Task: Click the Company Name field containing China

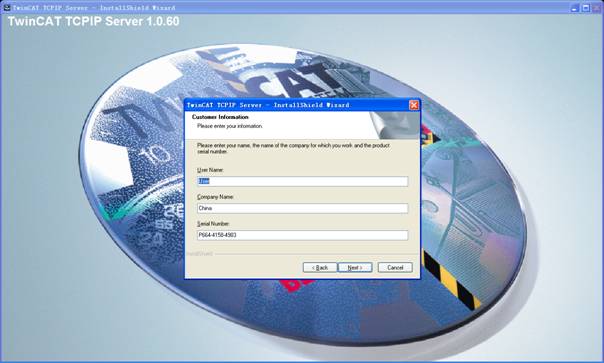Action: tap(302, 208)
